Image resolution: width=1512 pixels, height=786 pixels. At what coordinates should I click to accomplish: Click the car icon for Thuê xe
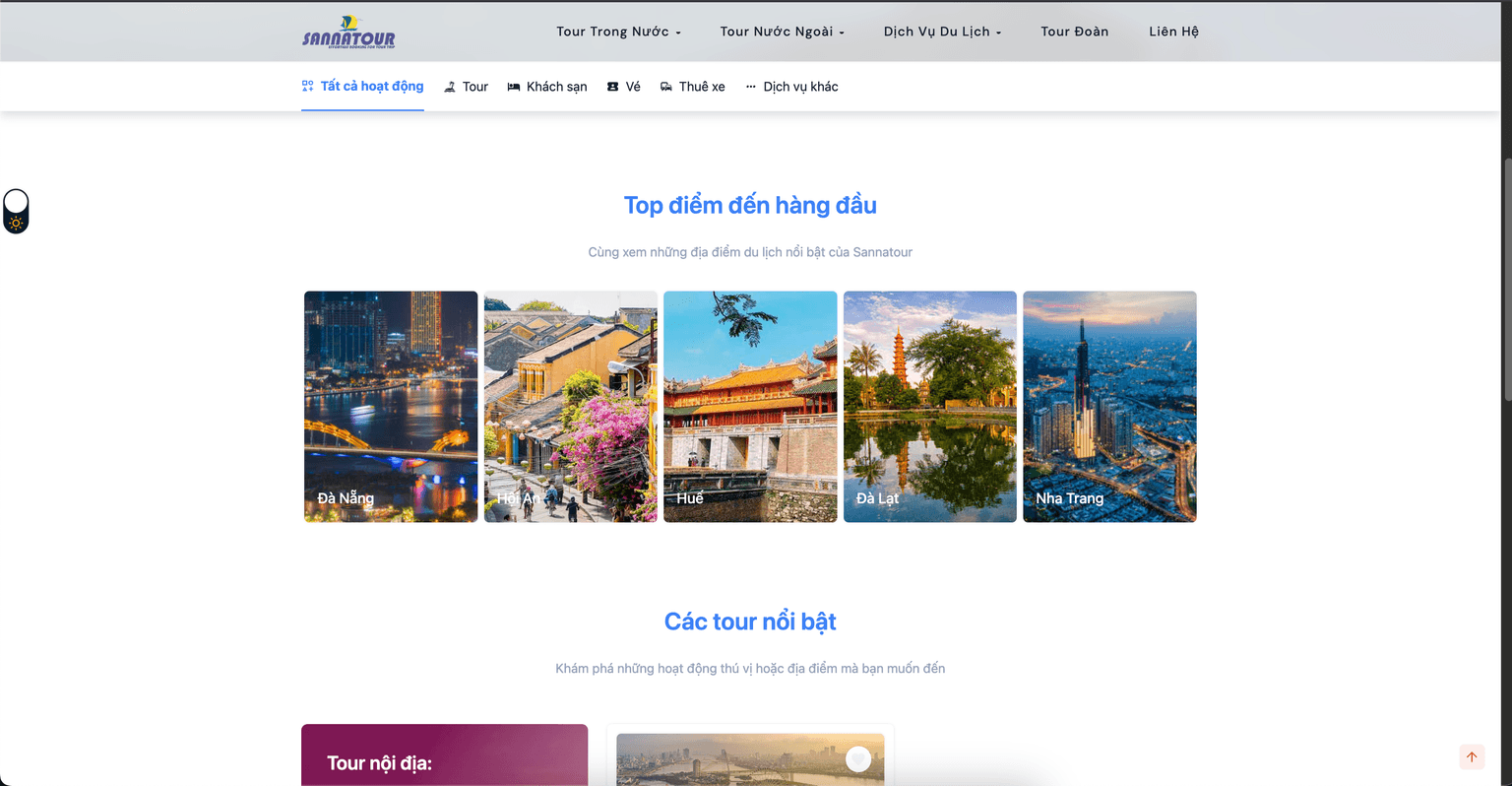(666, 87)
